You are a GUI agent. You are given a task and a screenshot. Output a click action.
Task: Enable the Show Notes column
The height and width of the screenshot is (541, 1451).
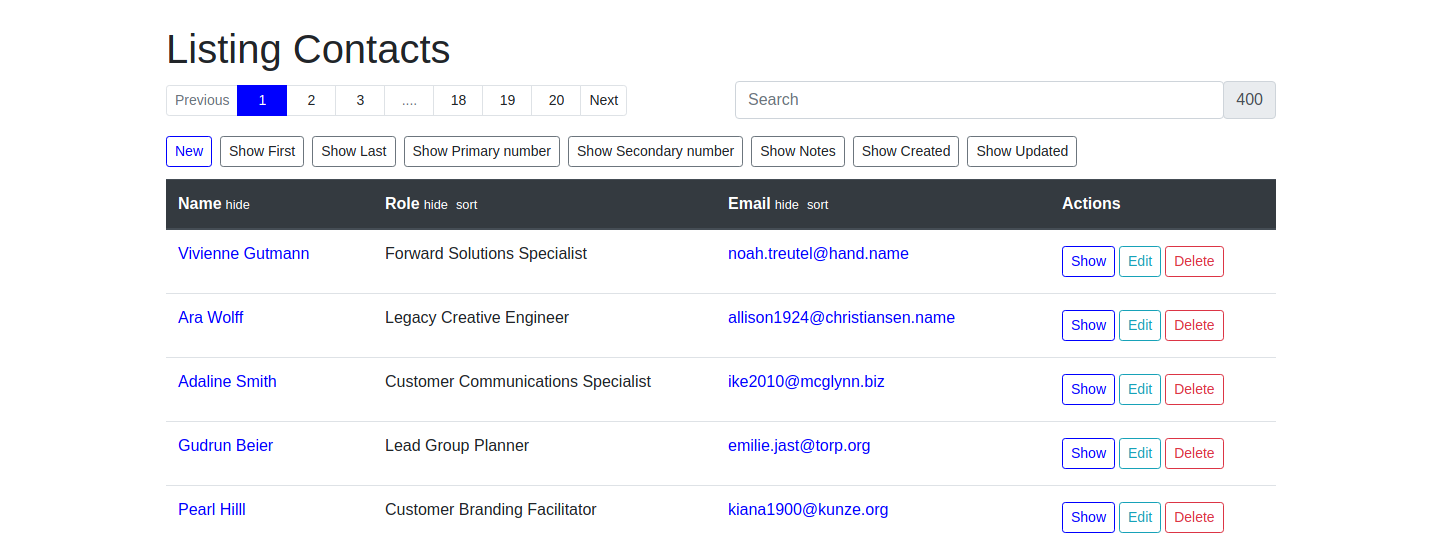[797, 151]
